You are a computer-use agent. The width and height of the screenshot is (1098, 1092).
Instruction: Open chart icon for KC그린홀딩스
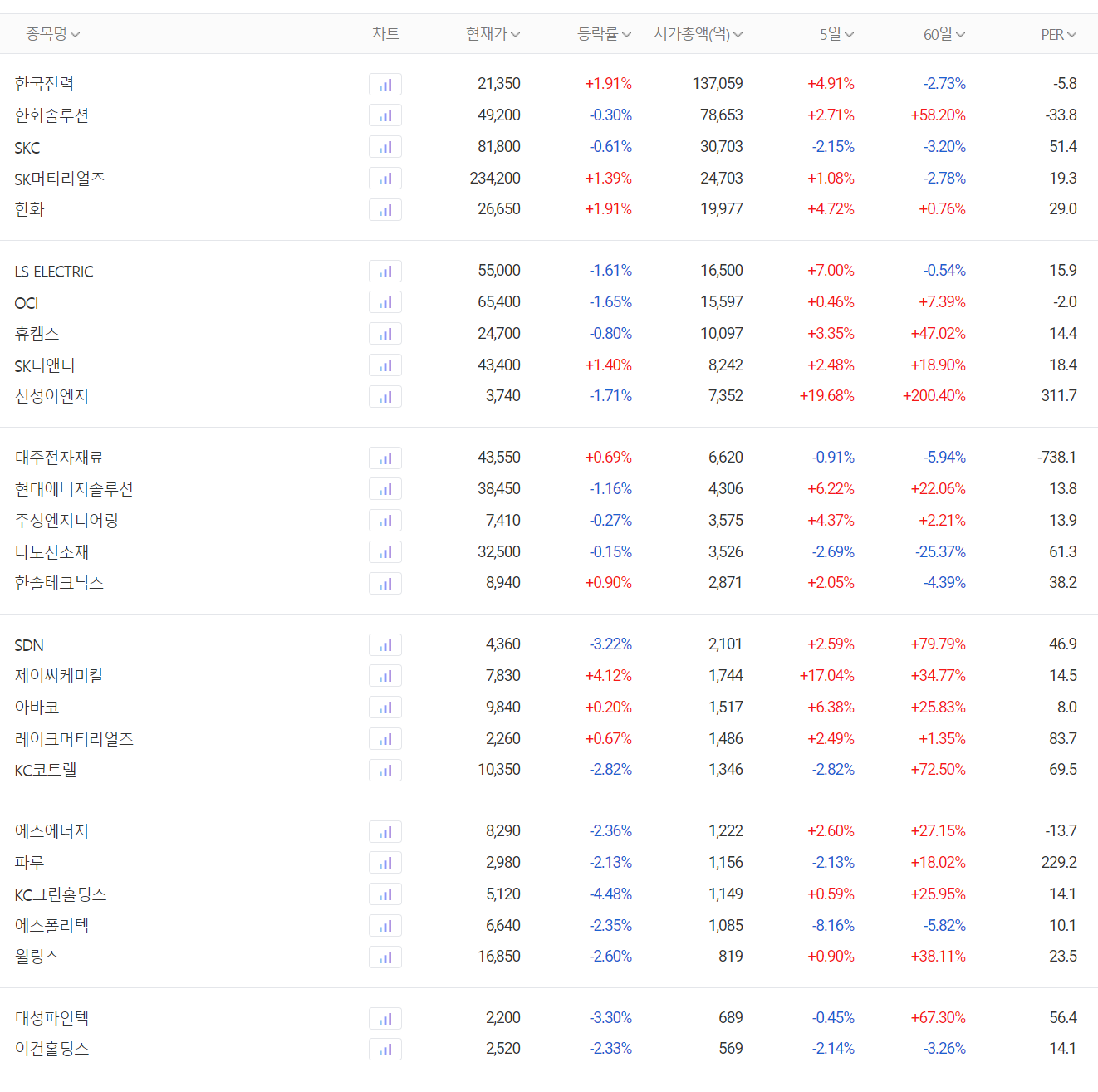coord(385,894)
